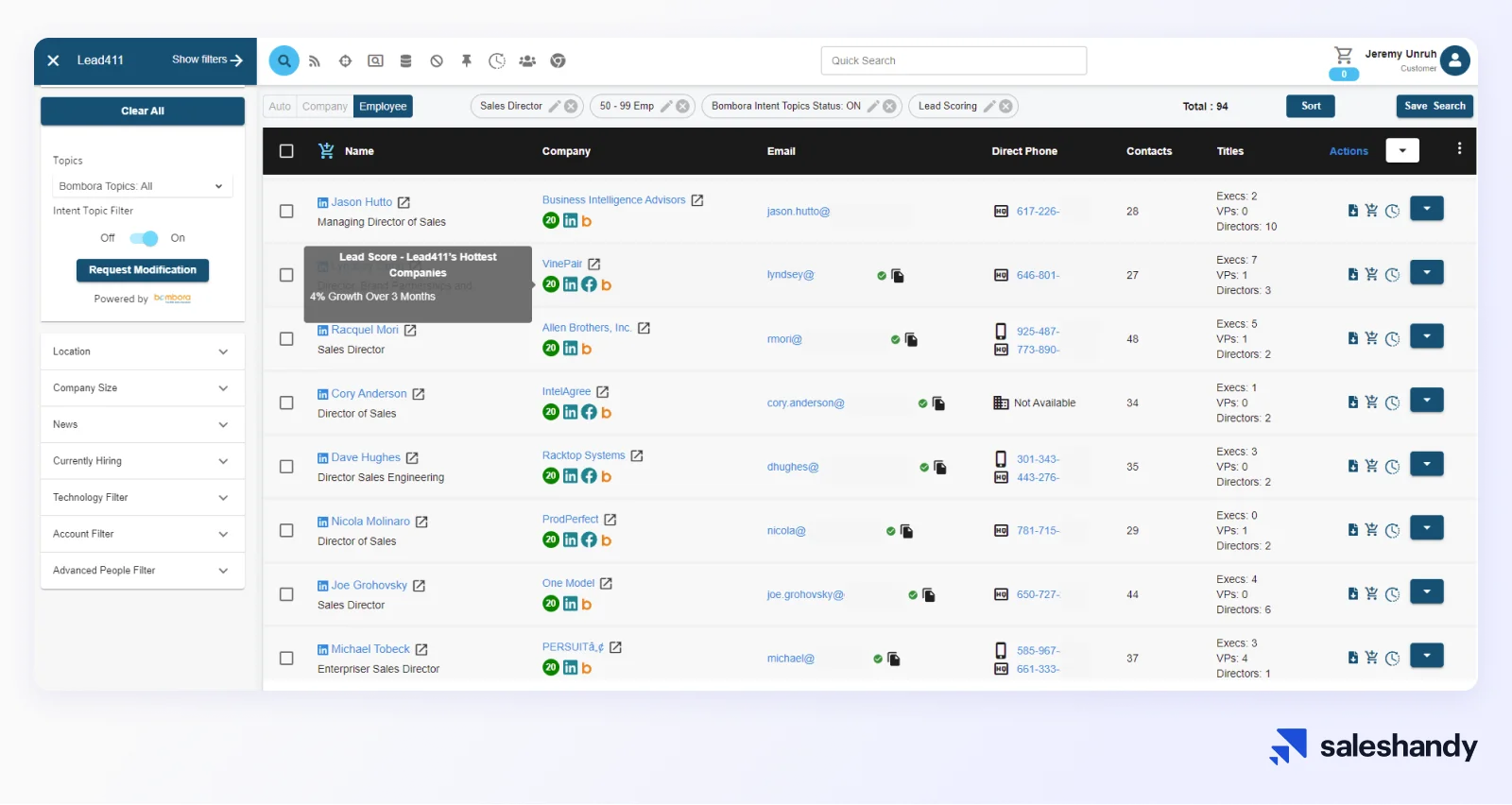Open the search magnifier tool in toolbar
Image resolution: width=1512 pixels, height=805 pixels.
(284, 60)
